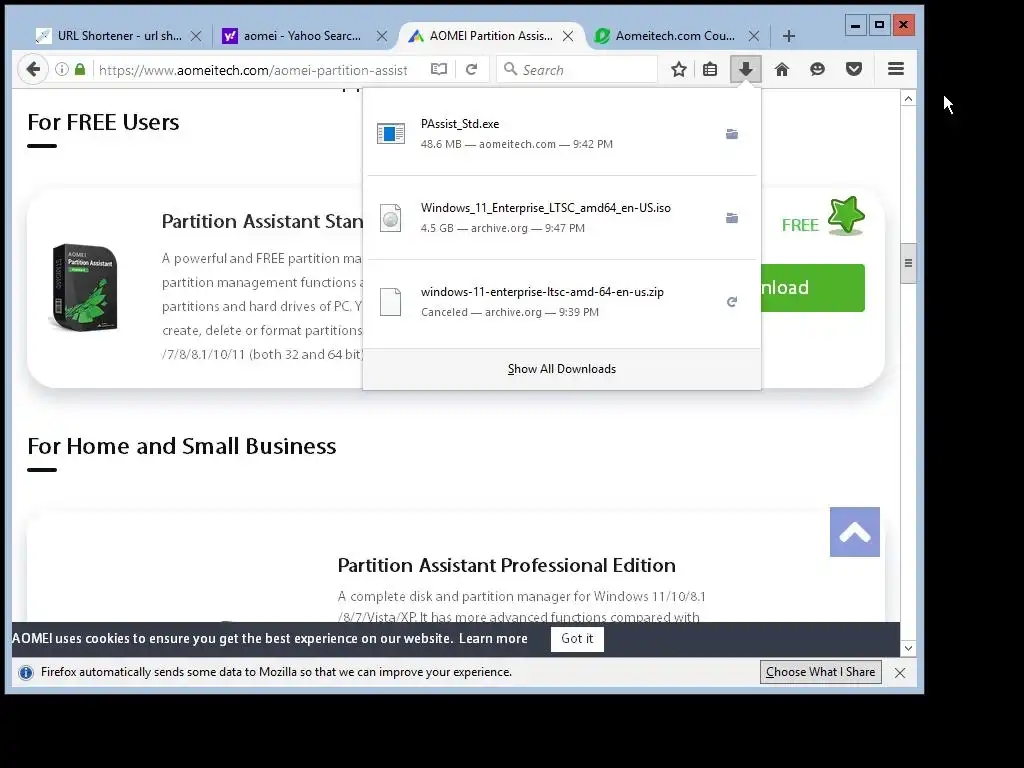Click Partition Assistant Professional Edition heading
This screenshot has width=1024, height=768.
click(x=506, y=566)
